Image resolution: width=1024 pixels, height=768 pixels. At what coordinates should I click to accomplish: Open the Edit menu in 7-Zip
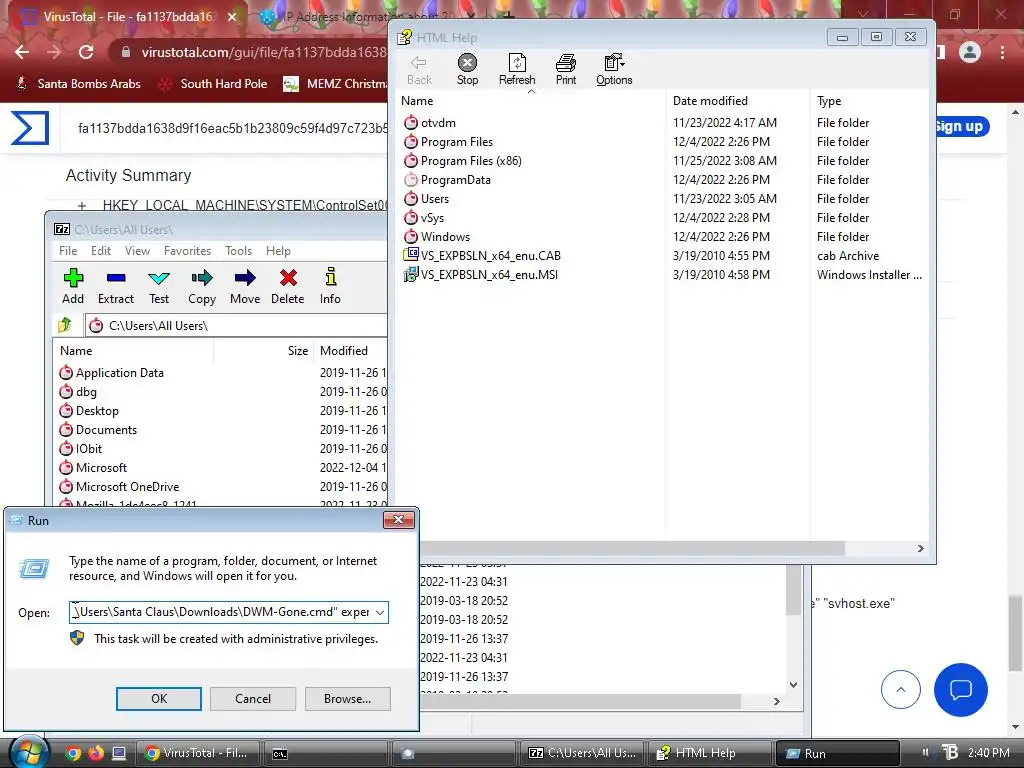(x=101, y=251)
